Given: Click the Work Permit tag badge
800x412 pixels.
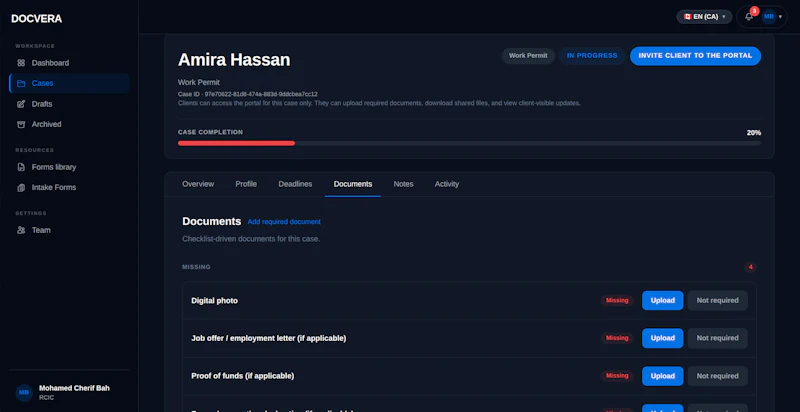Looking at the screenshot, I should [528, 56].
